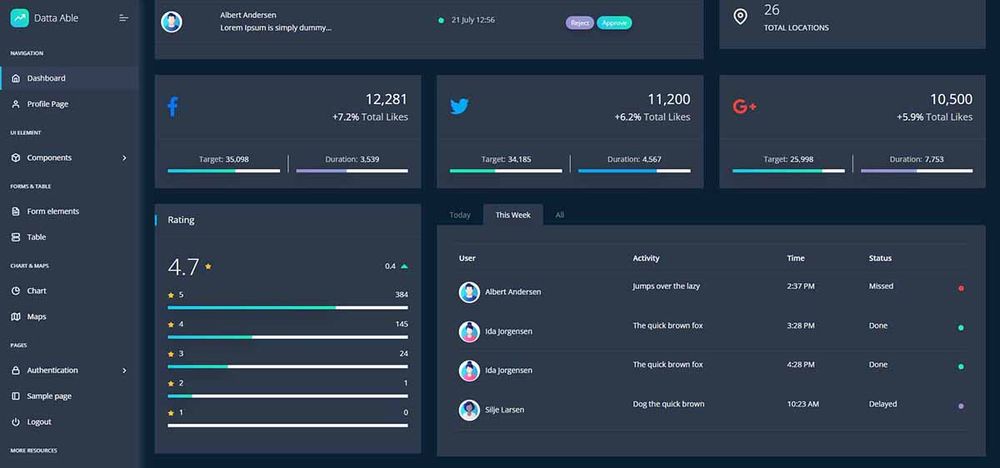This screenshot has height=468, width=1000.
Task: Click the Google Plus icon
Action: (744, 106)
